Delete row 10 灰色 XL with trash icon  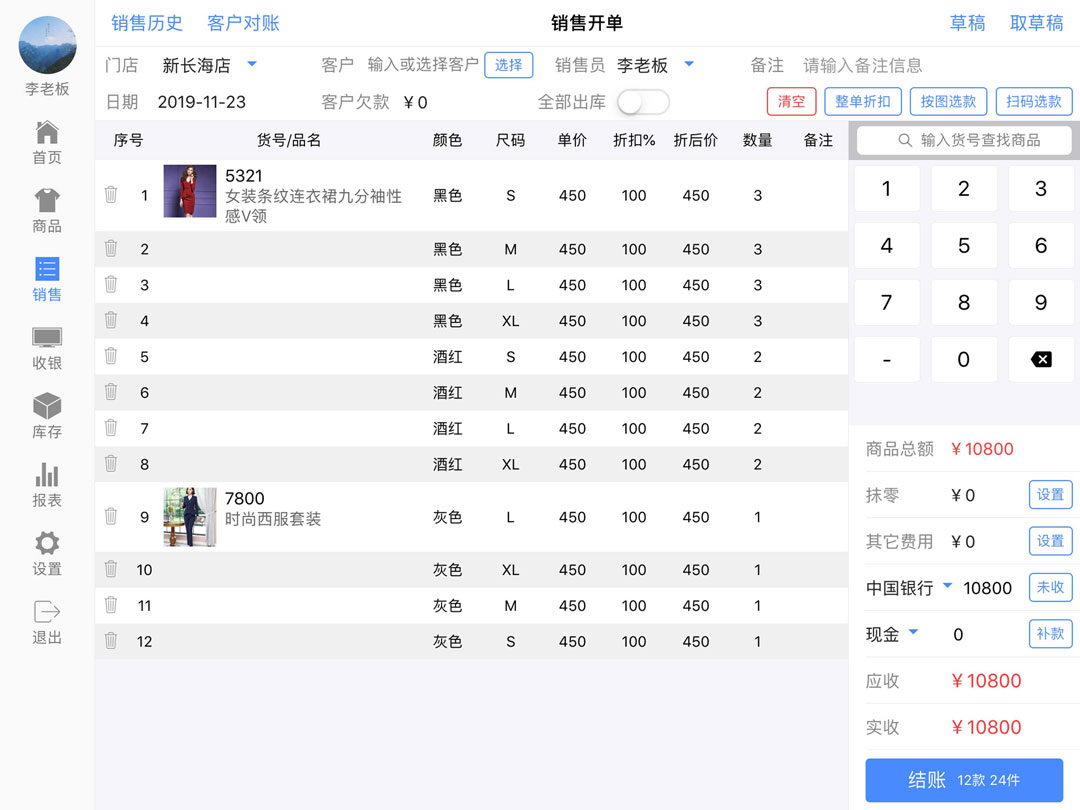[x=111, y=569]
